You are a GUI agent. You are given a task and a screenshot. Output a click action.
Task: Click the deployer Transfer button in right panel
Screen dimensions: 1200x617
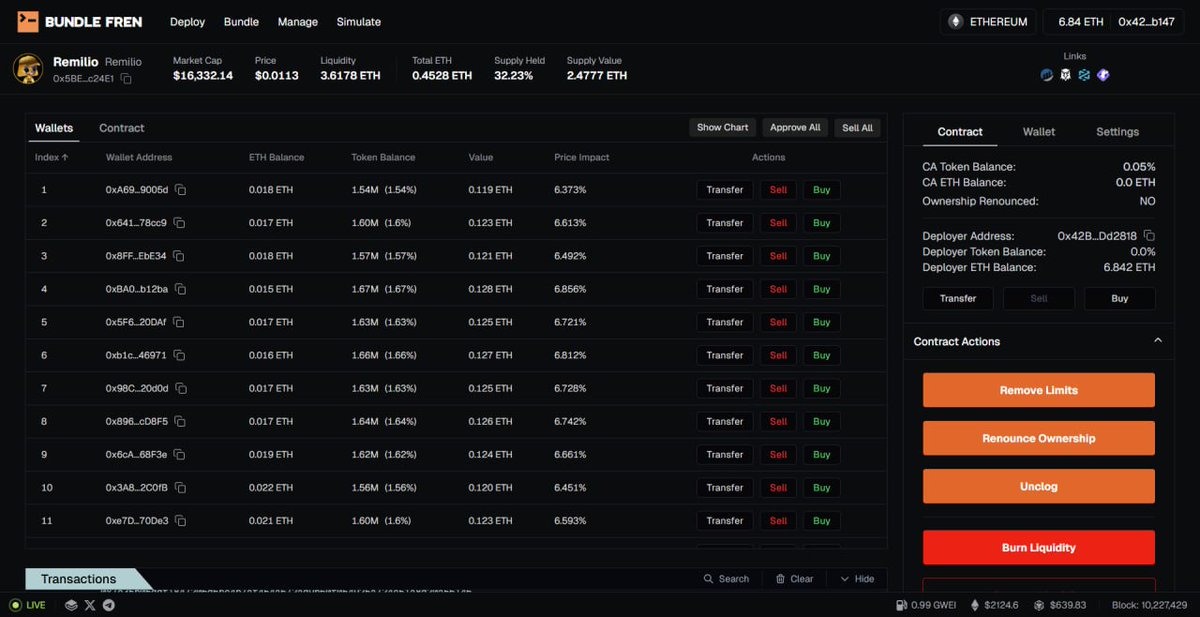tap(958, 298)
